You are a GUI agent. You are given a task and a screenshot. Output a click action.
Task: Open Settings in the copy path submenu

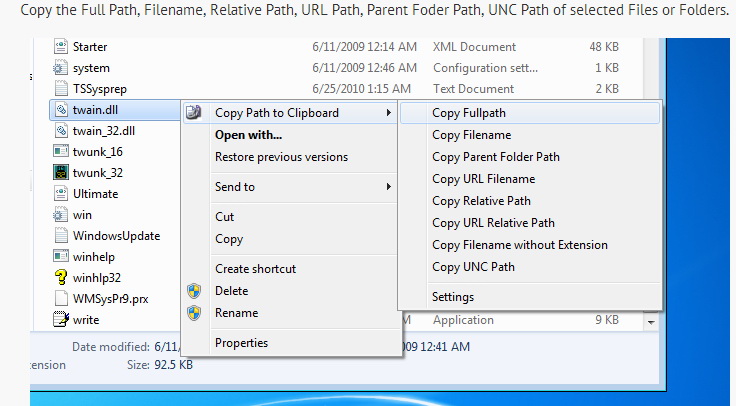[x=453, y=297]
